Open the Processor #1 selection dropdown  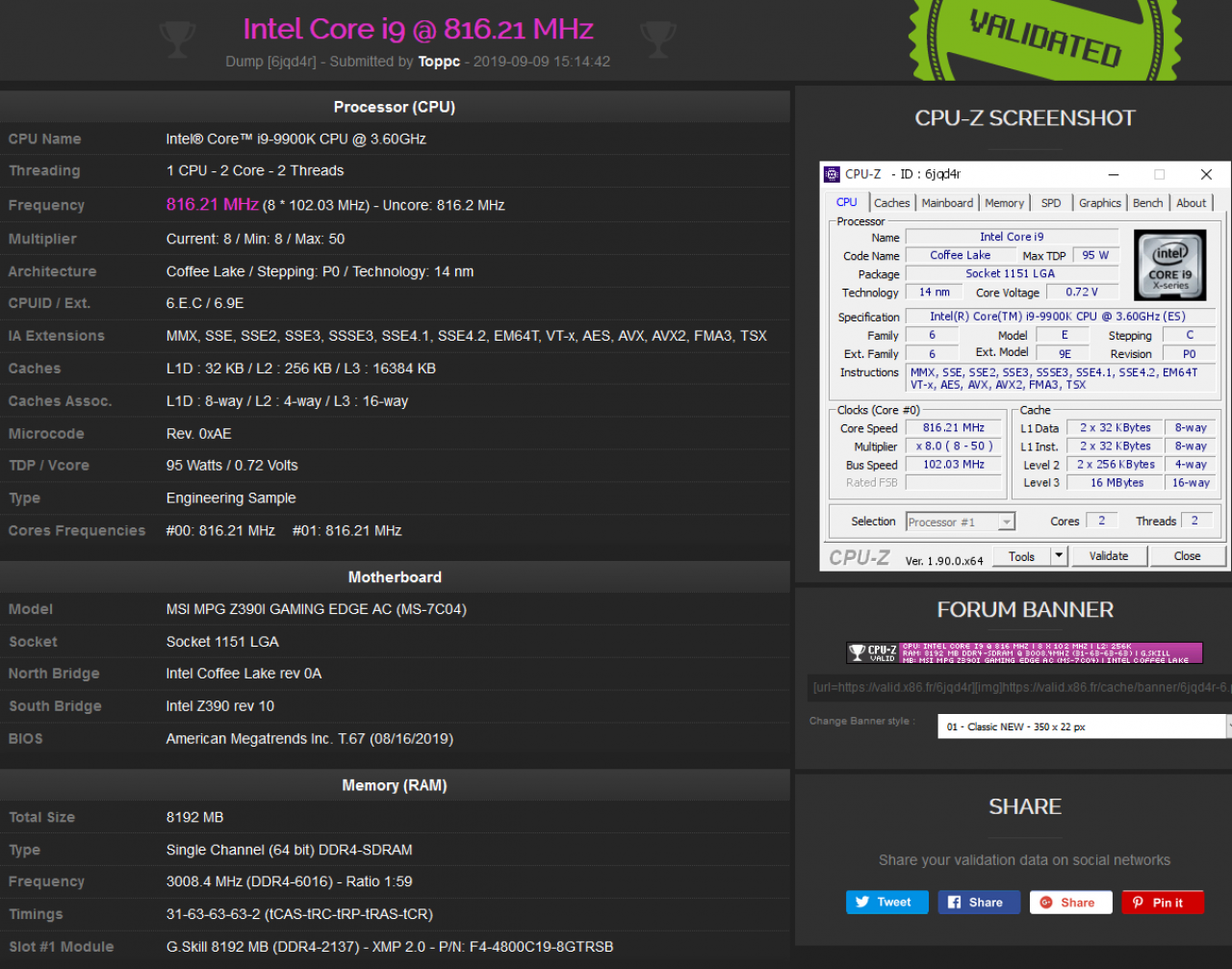961,522
